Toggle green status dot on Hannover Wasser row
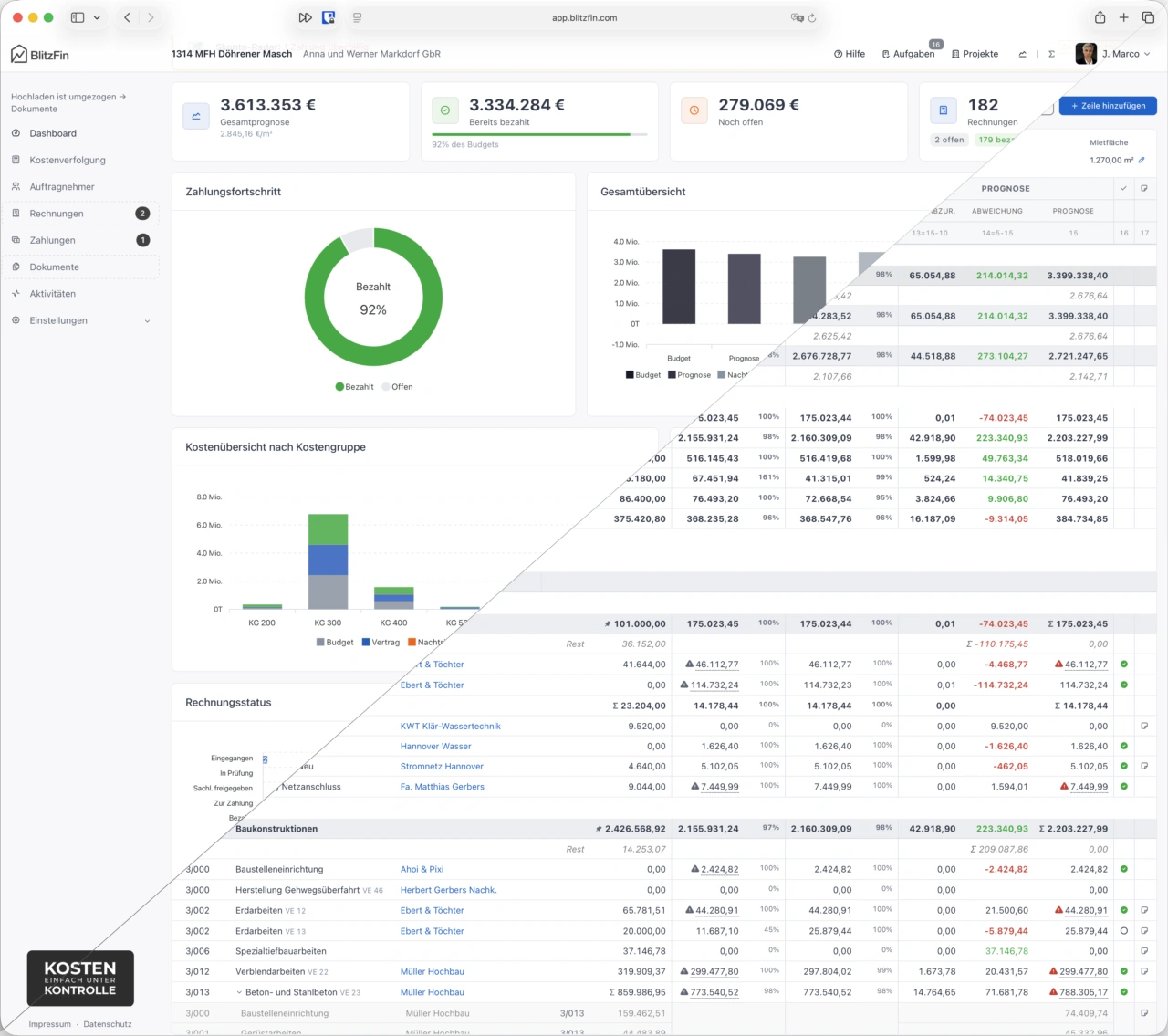This screenshot has width=1168, height=1036. pos(1124,746)
